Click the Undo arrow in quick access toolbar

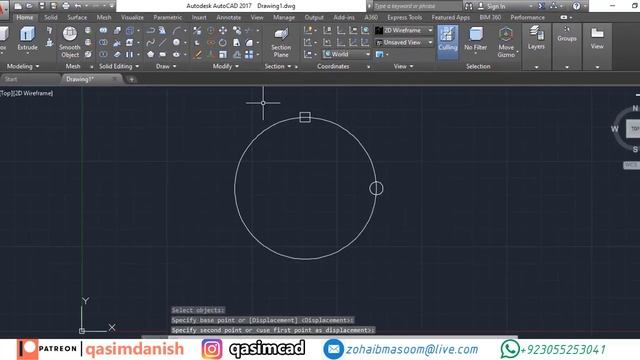tap(78, 6)
